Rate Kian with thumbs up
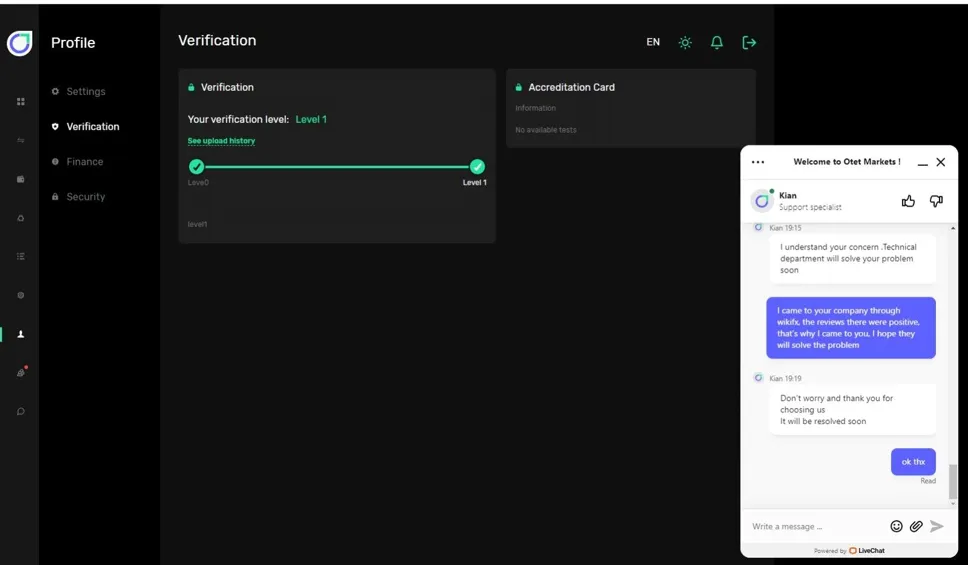This screenshot has width=968, height=565. [908, 201]
